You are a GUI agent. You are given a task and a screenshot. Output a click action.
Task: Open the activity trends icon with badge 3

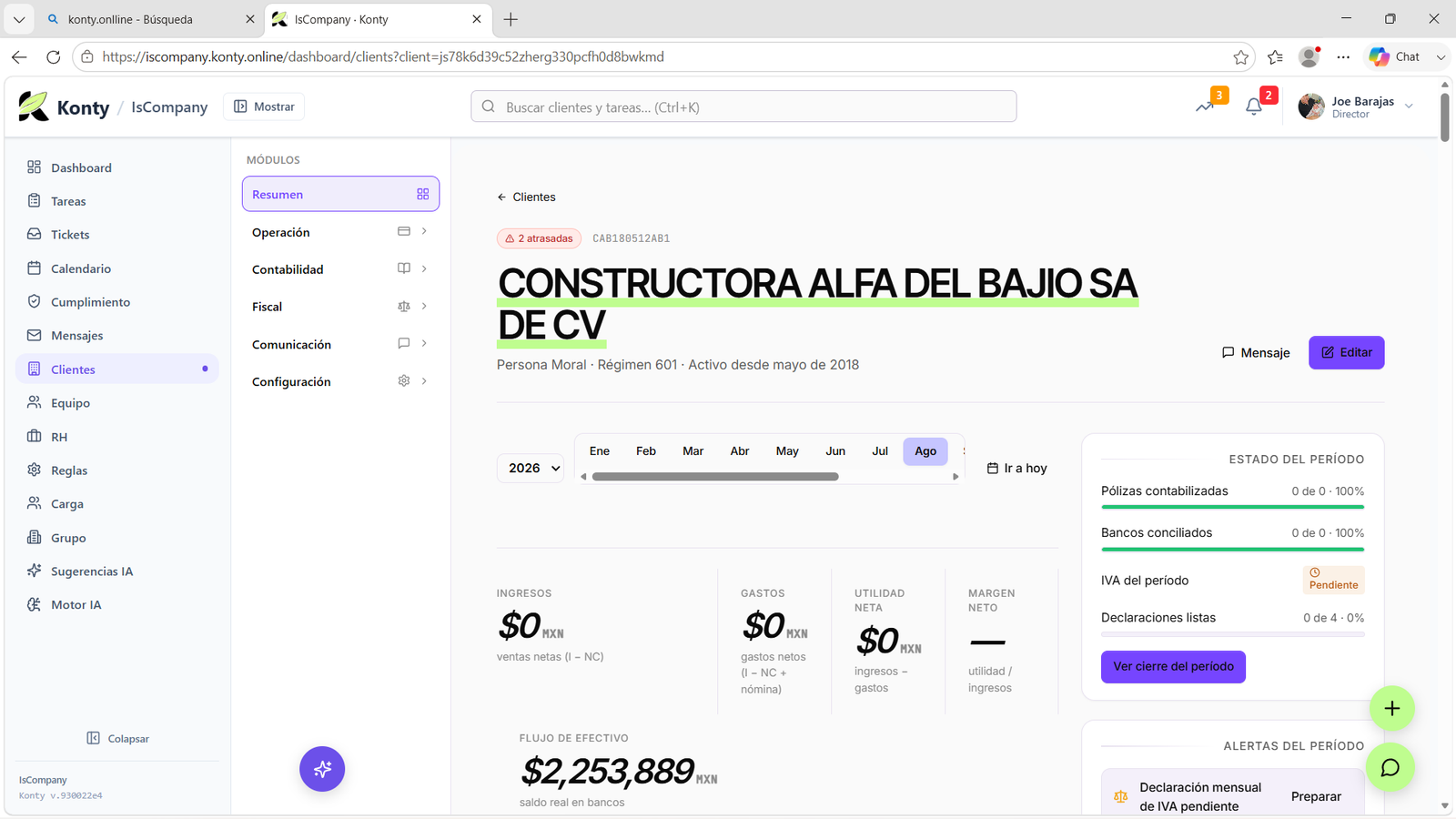point(1205,106)
